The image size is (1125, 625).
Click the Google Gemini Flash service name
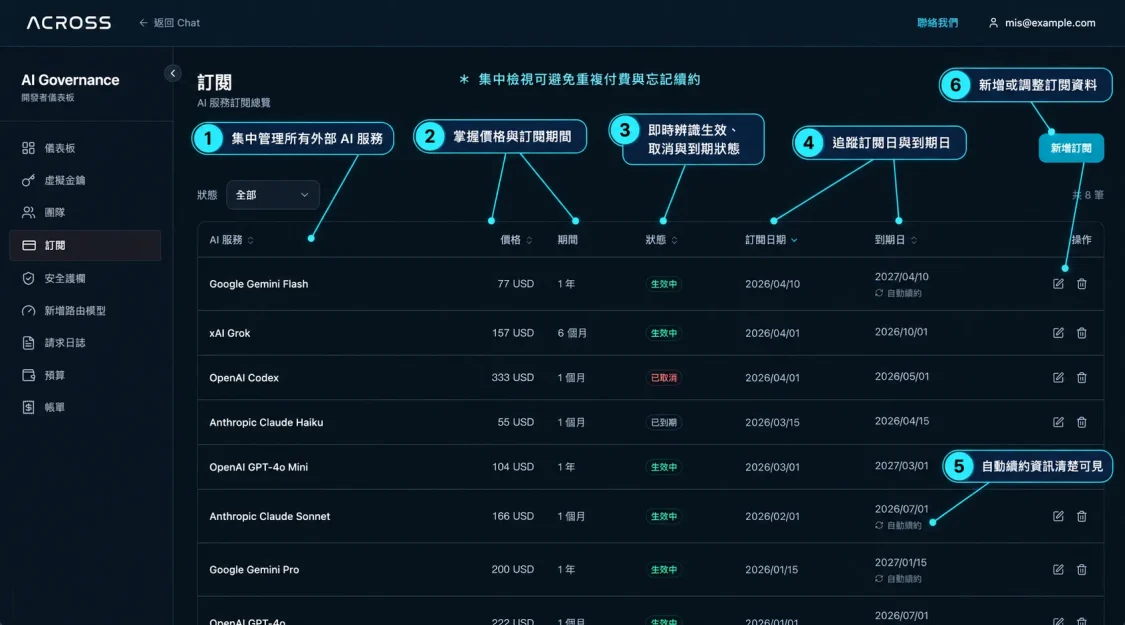coord(258,284)
